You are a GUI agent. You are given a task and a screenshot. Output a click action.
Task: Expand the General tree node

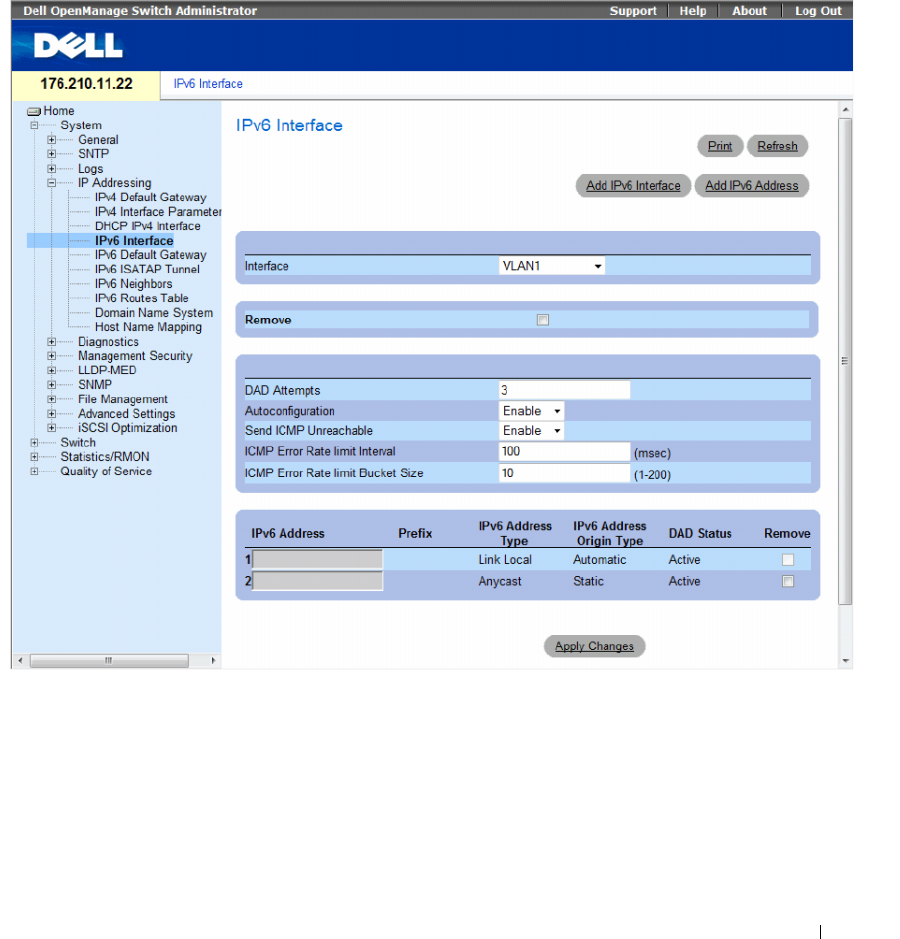pos(51,140)
